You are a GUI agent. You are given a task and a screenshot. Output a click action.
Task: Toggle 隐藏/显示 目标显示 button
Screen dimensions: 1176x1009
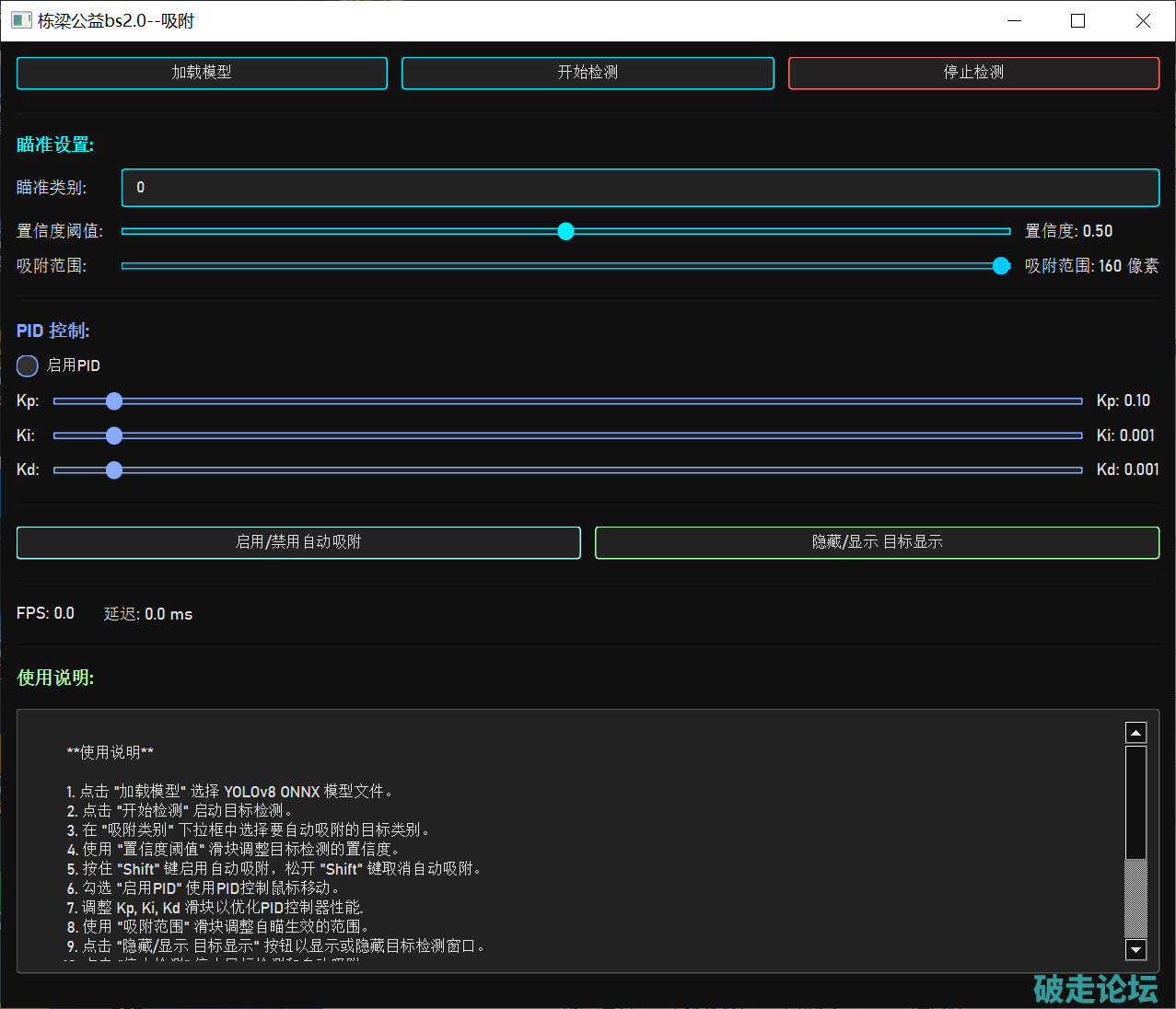[877, 542]
